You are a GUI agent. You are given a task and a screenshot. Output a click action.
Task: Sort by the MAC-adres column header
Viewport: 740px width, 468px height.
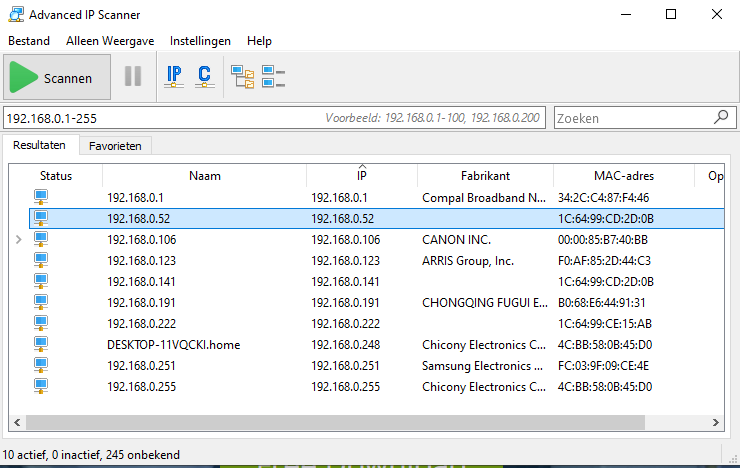624,176
